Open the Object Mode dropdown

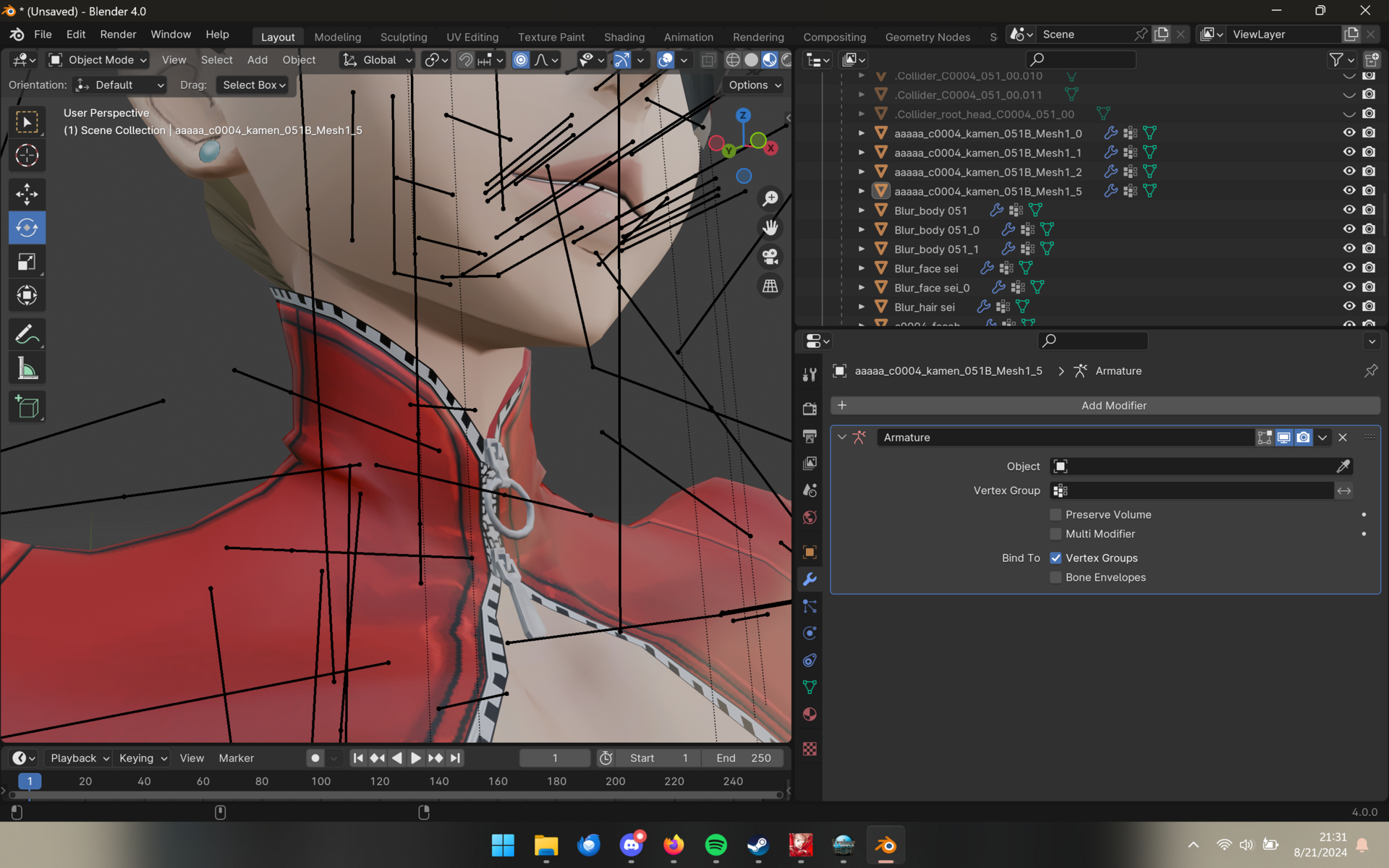[98, 60]
